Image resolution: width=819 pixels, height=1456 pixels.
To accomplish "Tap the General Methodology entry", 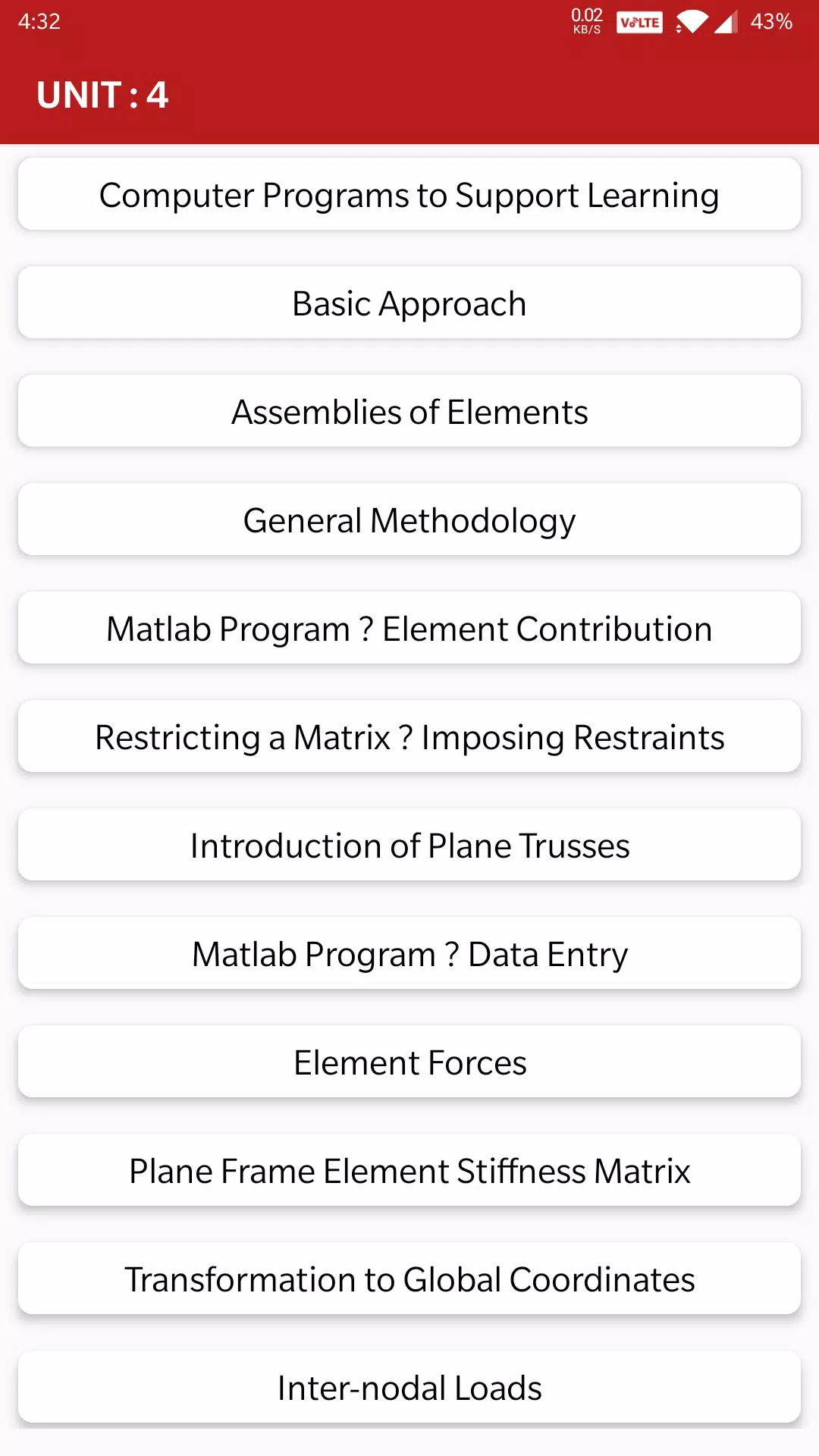I will pos(409,520).
